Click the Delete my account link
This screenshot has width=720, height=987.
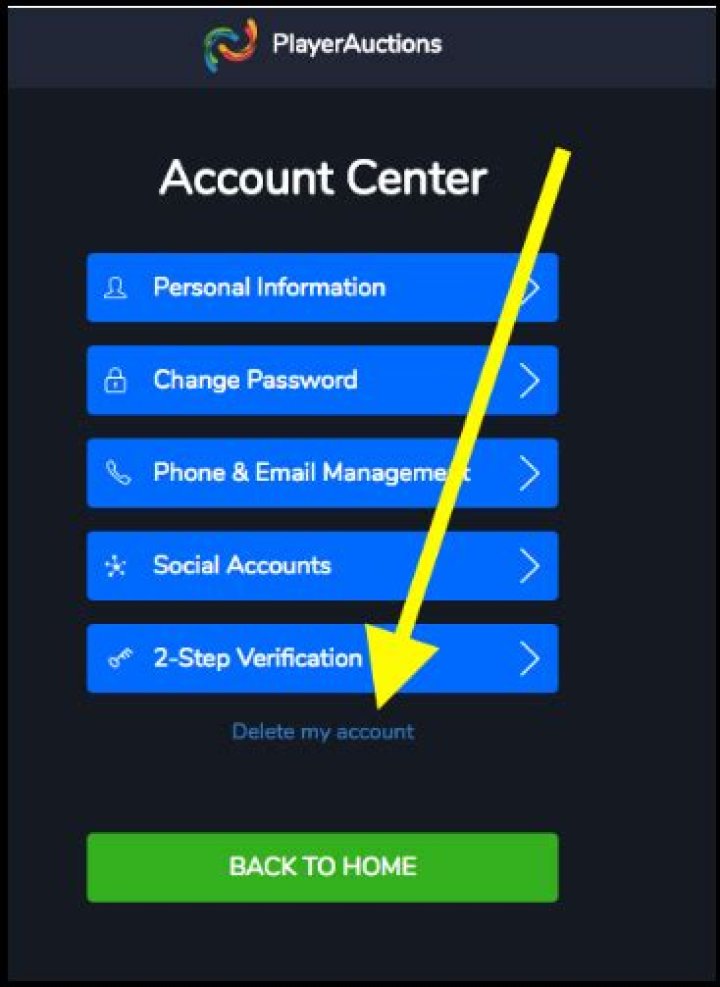coord(323,731)
